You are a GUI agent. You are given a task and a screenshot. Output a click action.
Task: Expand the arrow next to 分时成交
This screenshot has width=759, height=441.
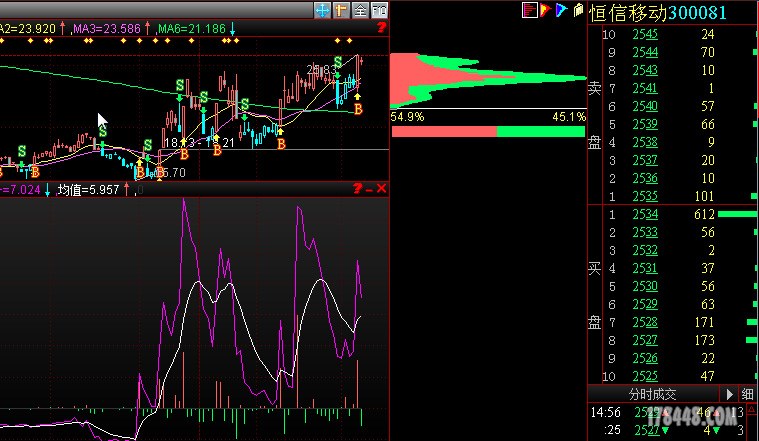coord(729,394)
